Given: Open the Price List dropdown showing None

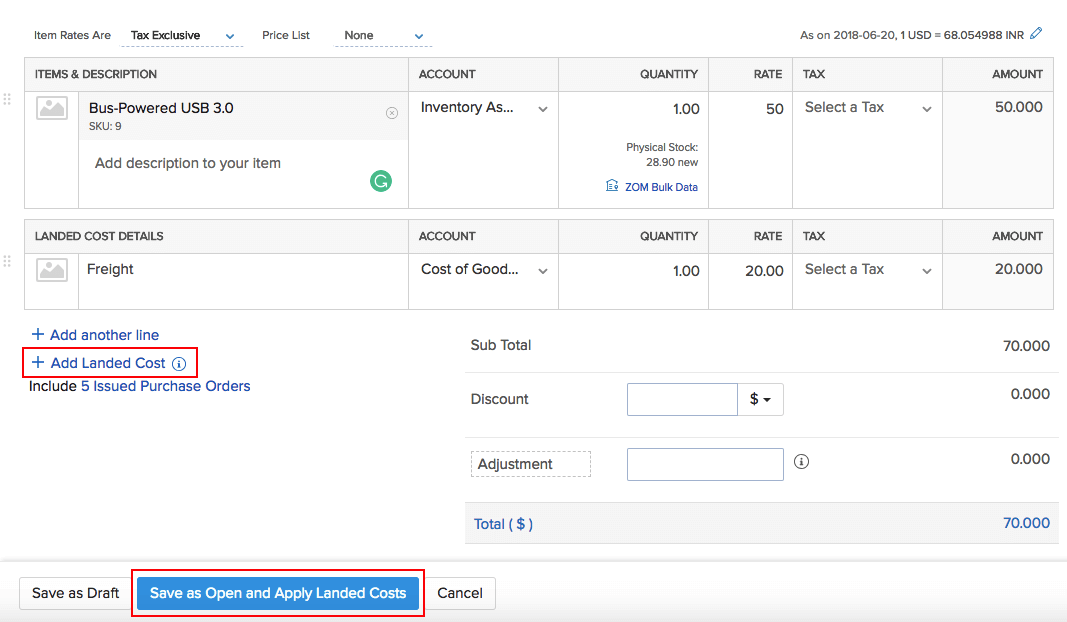Looking at the screenshot, I should [382, 35].
